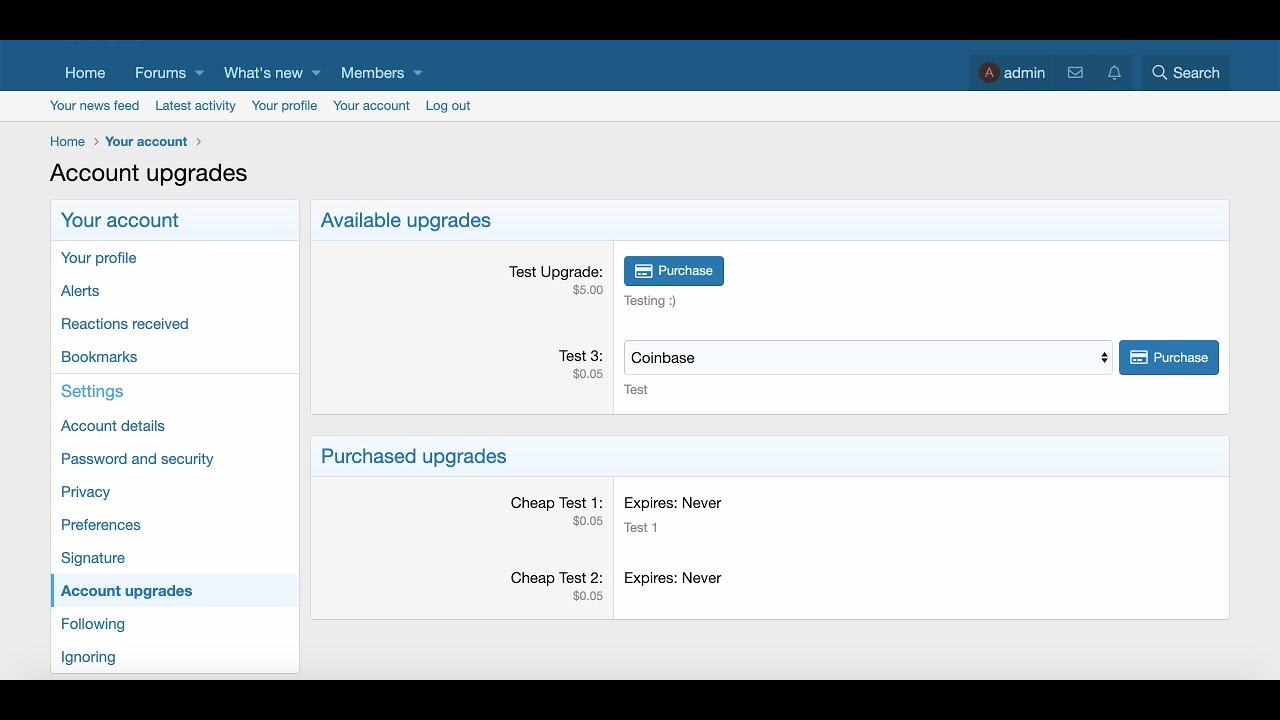Check notifications via the bell icon
Viewport: 1280px width, 720px height.
1113,72
